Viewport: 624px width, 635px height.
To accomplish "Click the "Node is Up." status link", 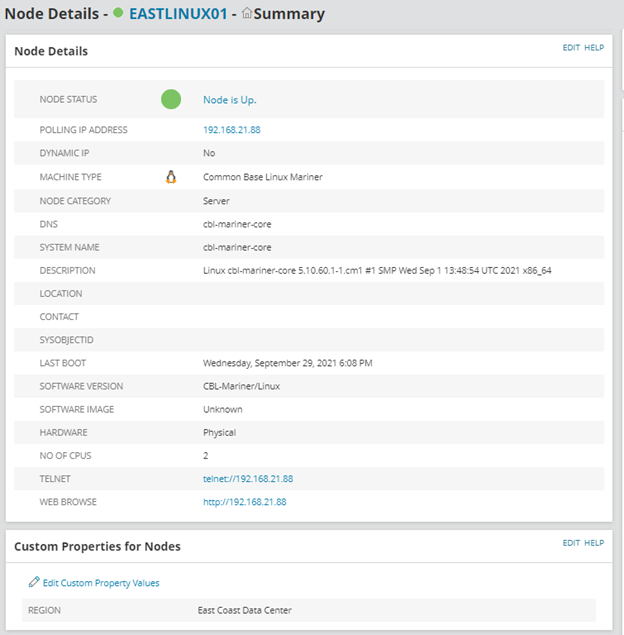I will point(229,100).
